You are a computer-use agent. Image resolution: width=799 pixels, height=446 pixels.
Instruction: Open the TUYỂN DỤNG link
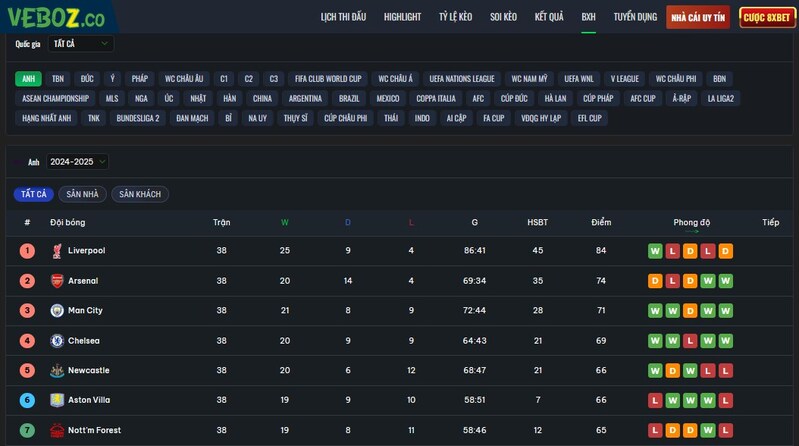pos(635,17)
